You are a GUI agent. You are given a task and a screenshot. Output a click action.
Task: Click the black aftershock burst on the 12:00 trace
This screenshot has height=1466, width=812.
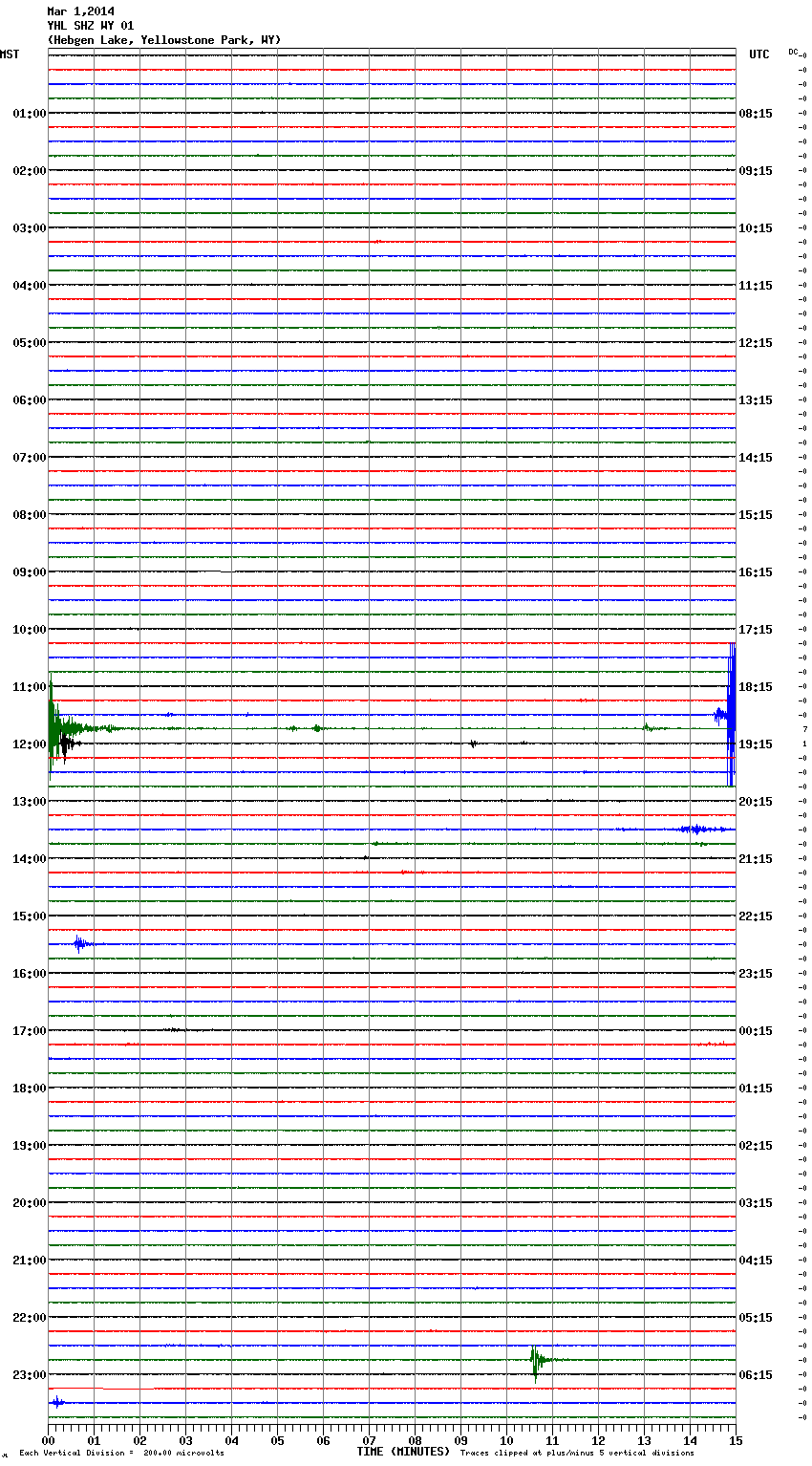pyautogui.click(x=66, y=744)
